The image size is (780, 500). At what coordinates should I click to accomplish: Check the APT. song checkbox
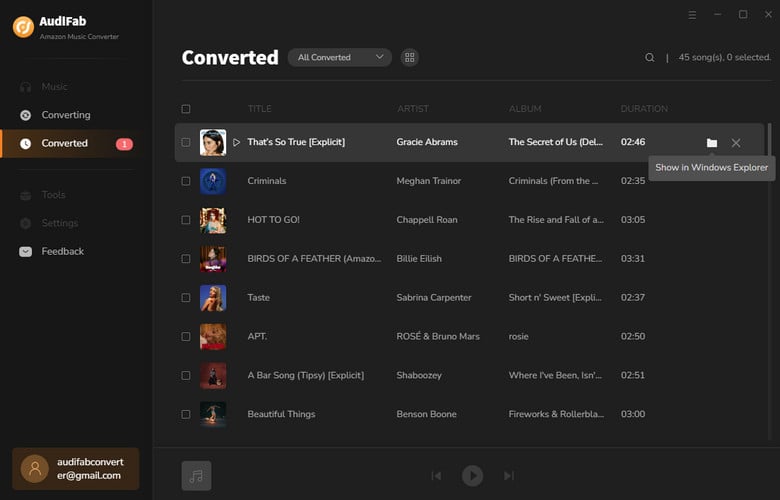tap(186, 336)
